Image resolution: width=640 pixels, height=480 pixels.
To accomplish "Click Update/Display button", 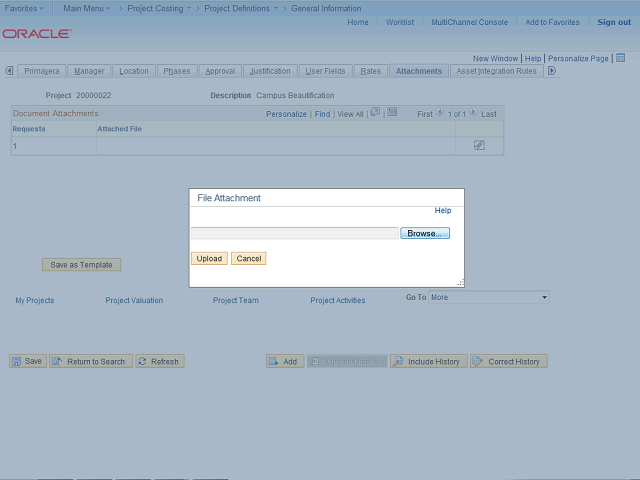I will tap(347, 361).
